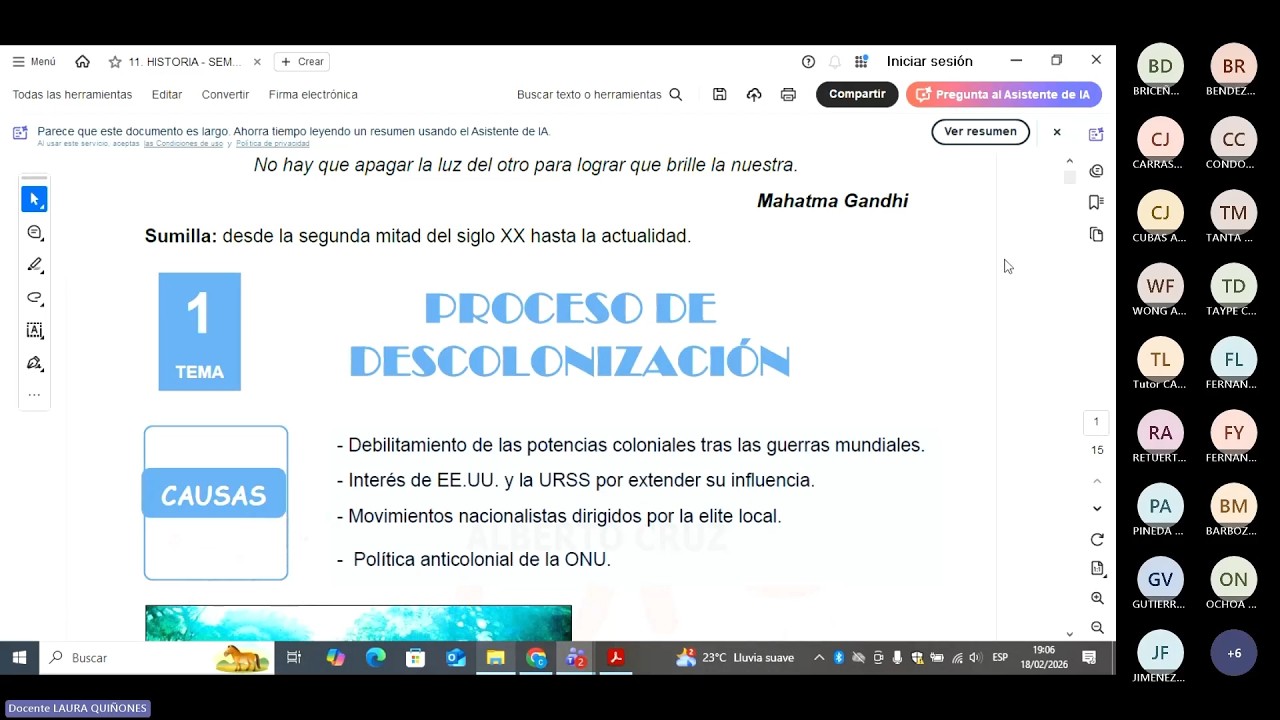This screenshot has height=720, width=1280.
Task: Open File Explorer from the taskbar
Action: (x=495, y=658)
